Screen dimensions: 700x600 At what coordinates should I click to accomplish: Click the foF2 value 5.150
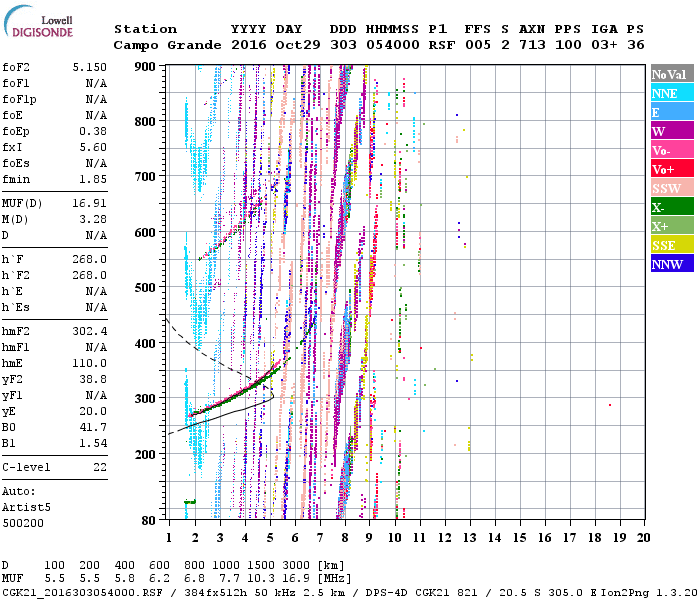90,67
